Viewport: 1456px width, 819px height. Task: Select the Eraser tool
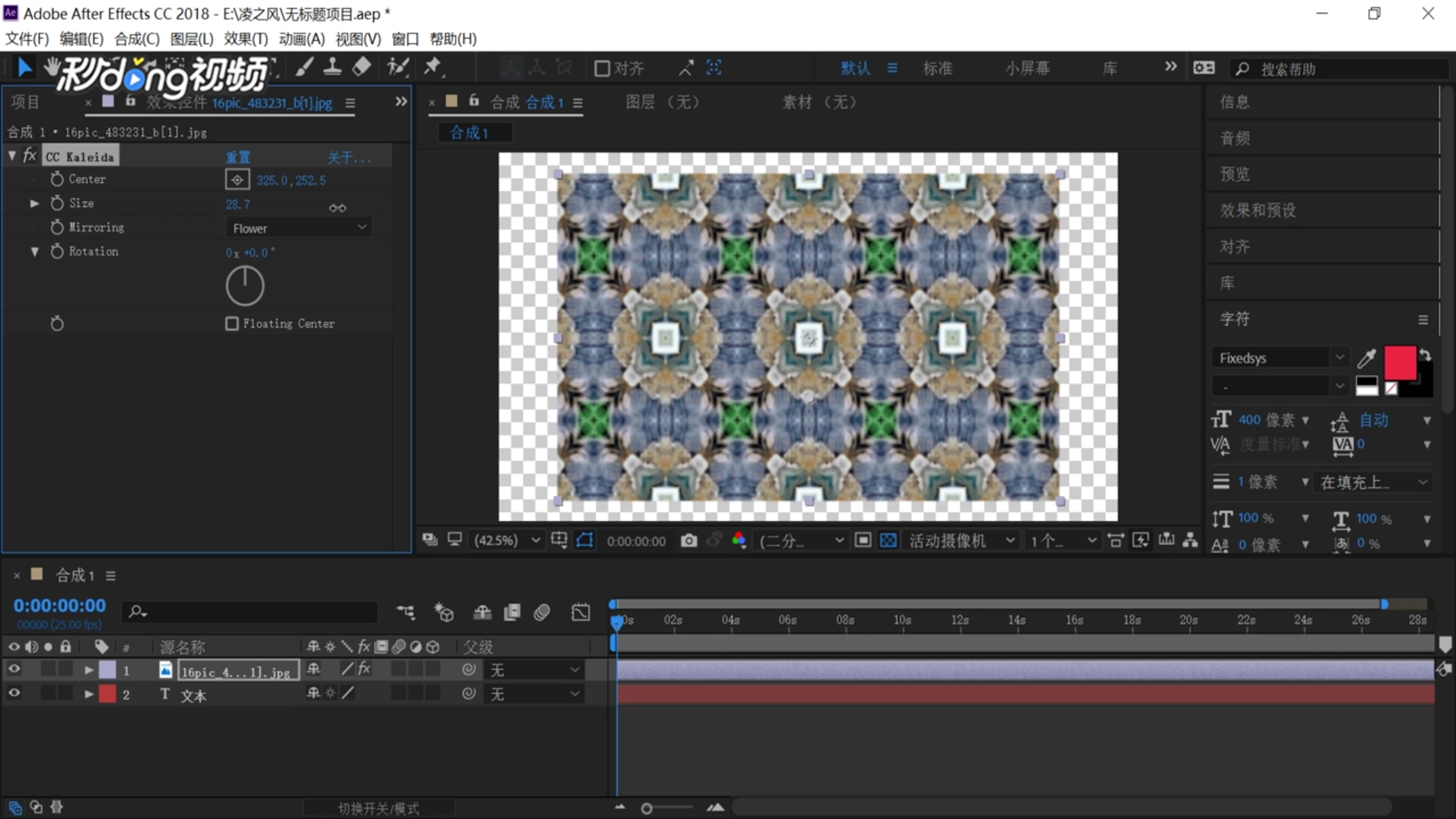click(x=362, y=67)
